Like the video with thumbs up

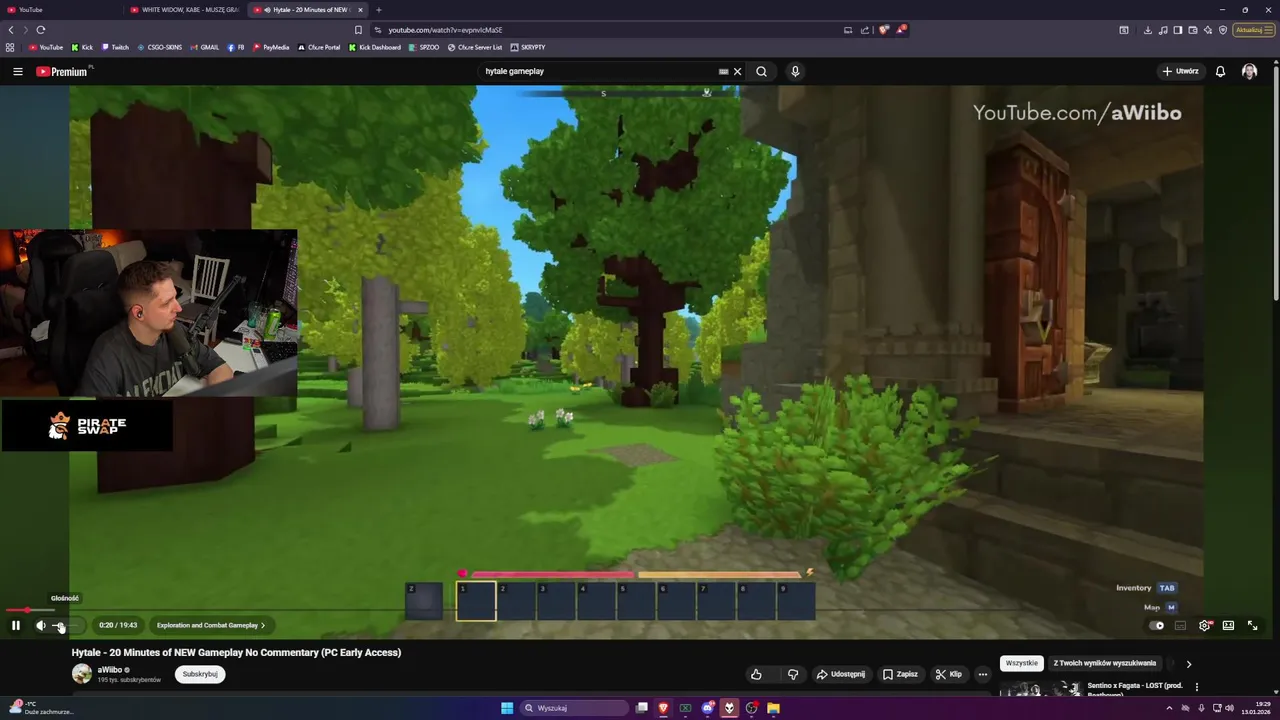point(756,674)
